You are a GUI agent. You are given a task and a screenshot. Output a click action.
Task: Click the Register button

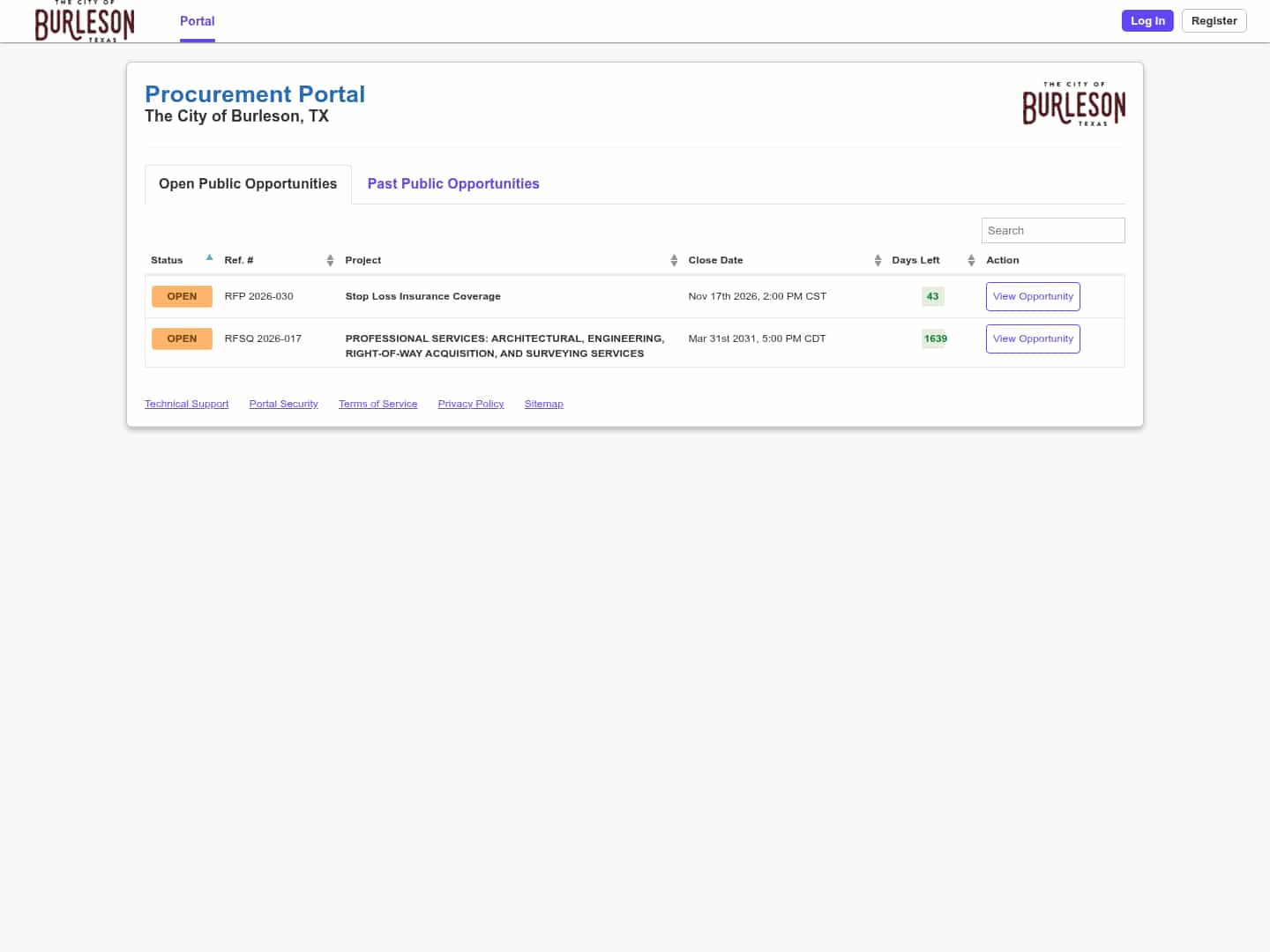point(1214,20)
